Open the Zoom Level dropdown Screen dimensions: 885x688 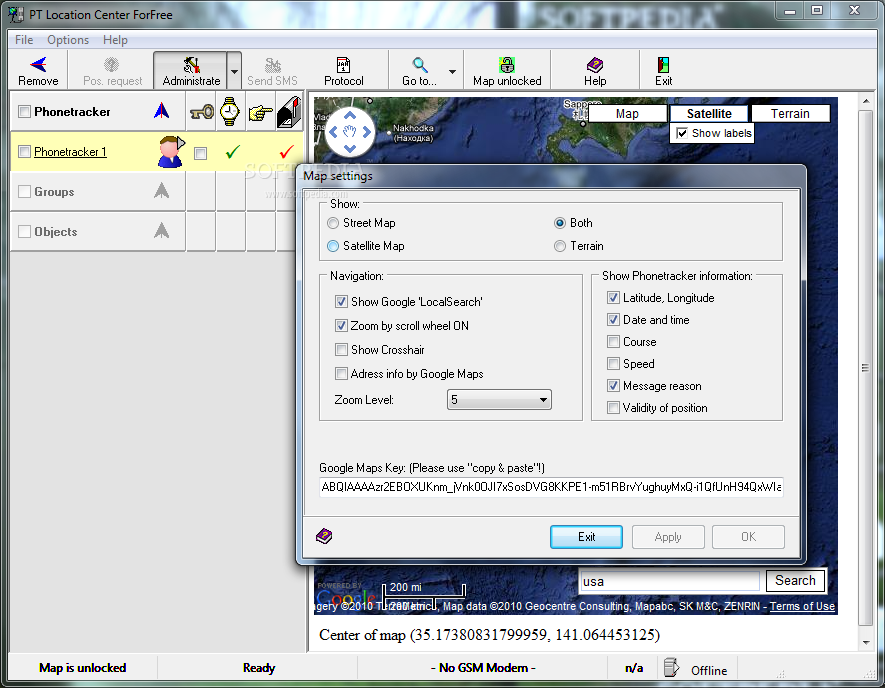499,400
